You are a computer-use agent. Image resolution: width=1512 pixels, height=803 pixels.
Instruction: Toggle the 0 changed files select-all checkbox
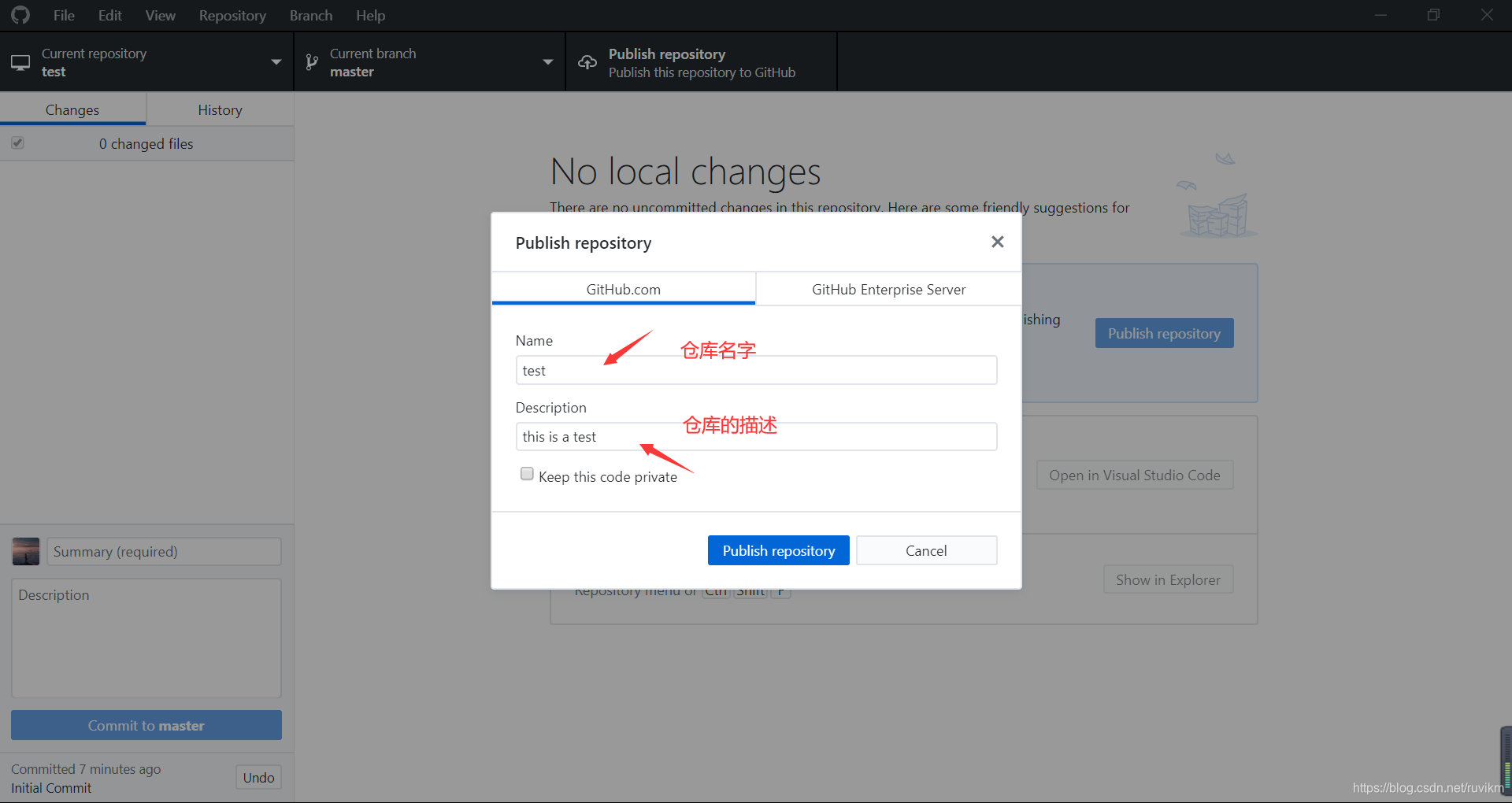pos(17,142)
